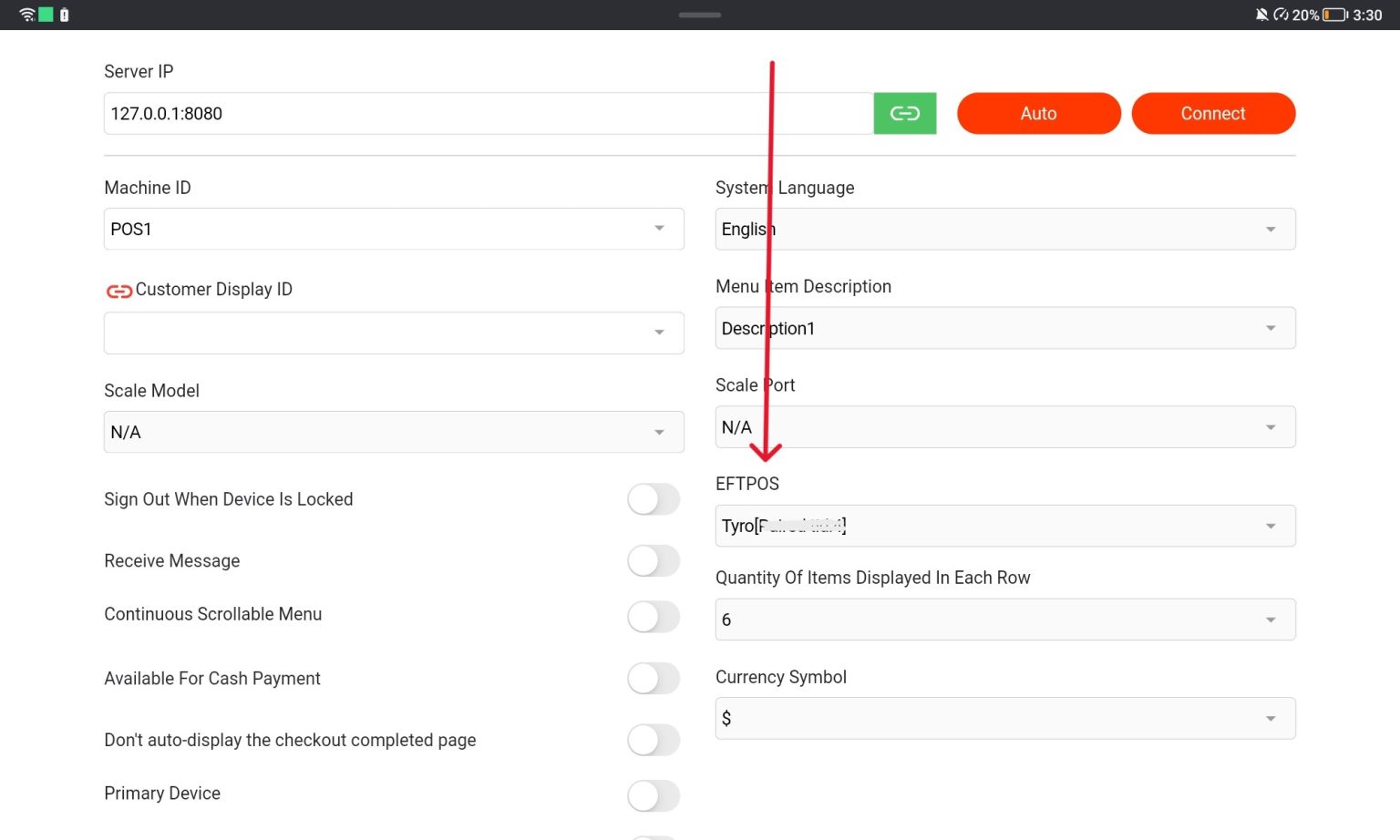
Task: Enable Continuous Scrollable Menu
Action: tap(654, 617)
